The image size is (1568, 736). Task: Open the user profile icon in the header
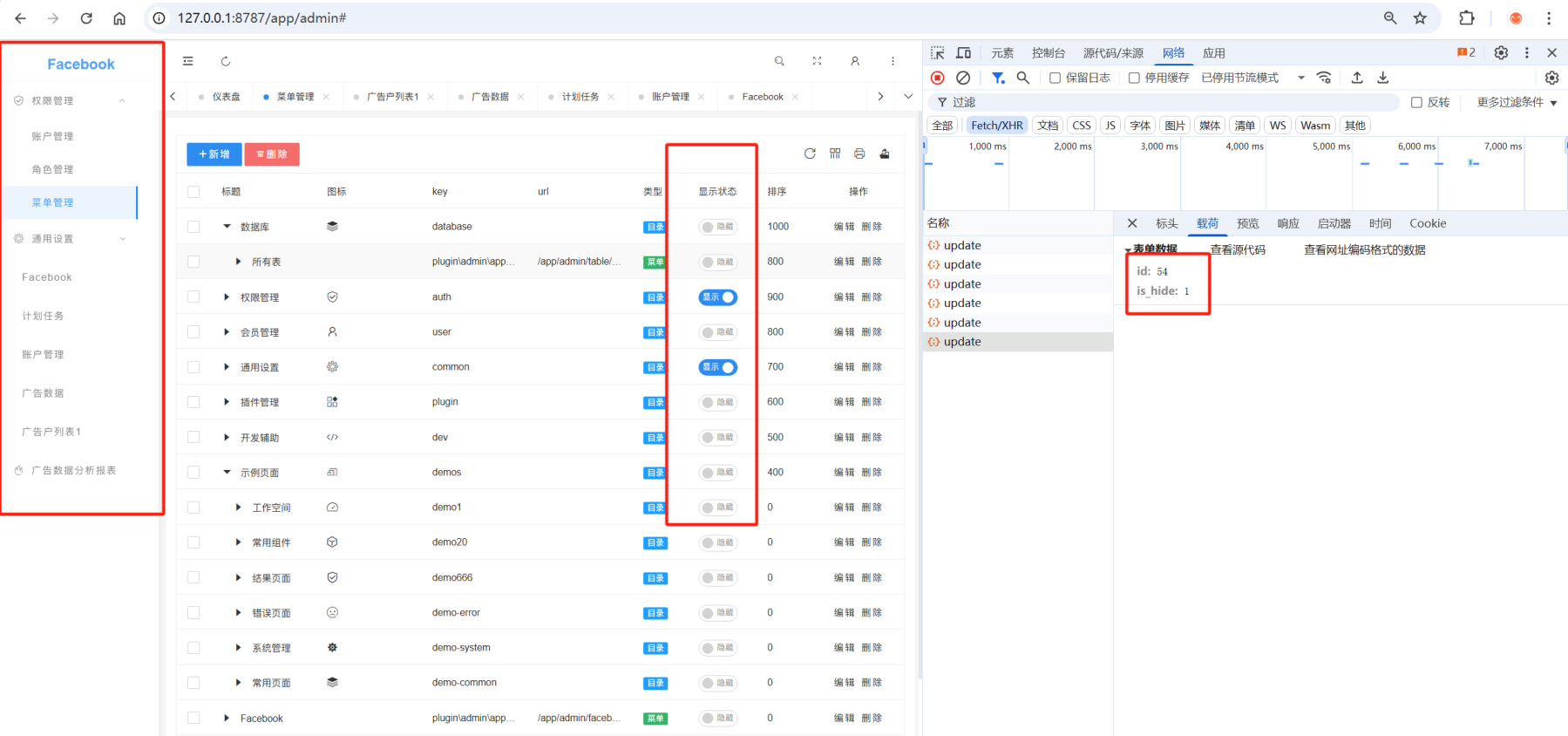(x=855, y=61)
